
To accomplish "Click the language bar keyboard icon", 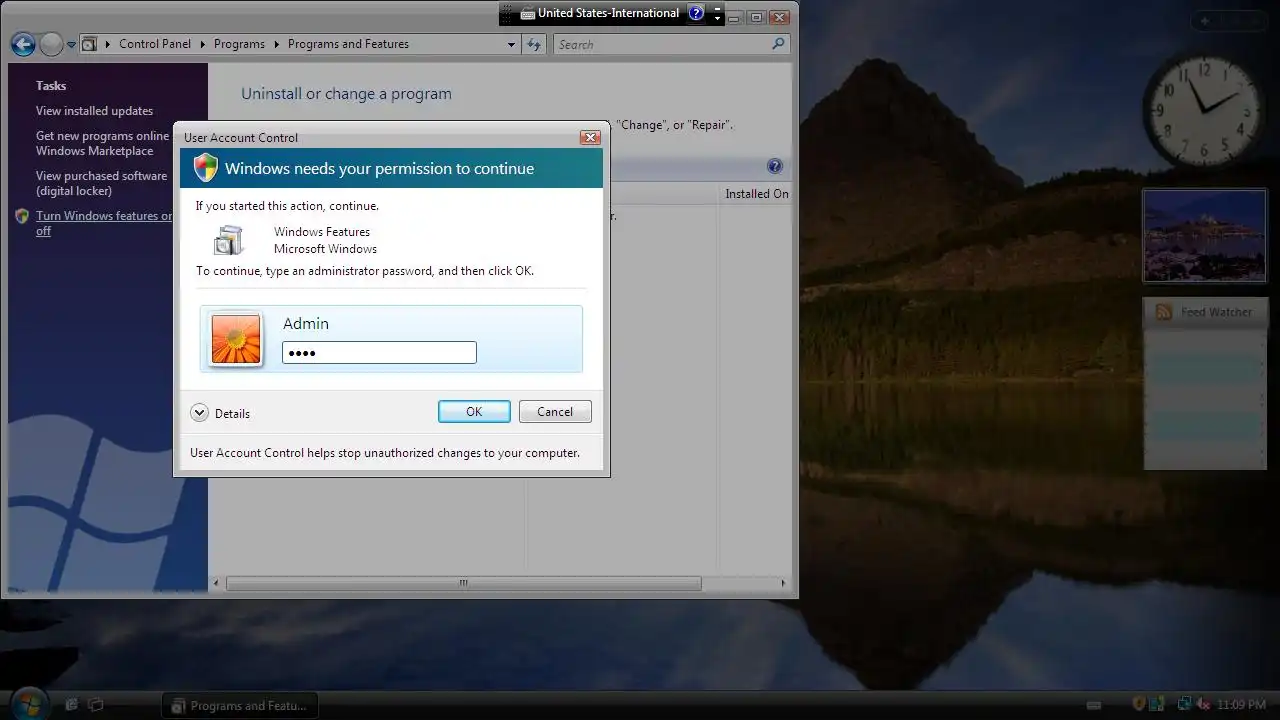I will click(528, 13).
